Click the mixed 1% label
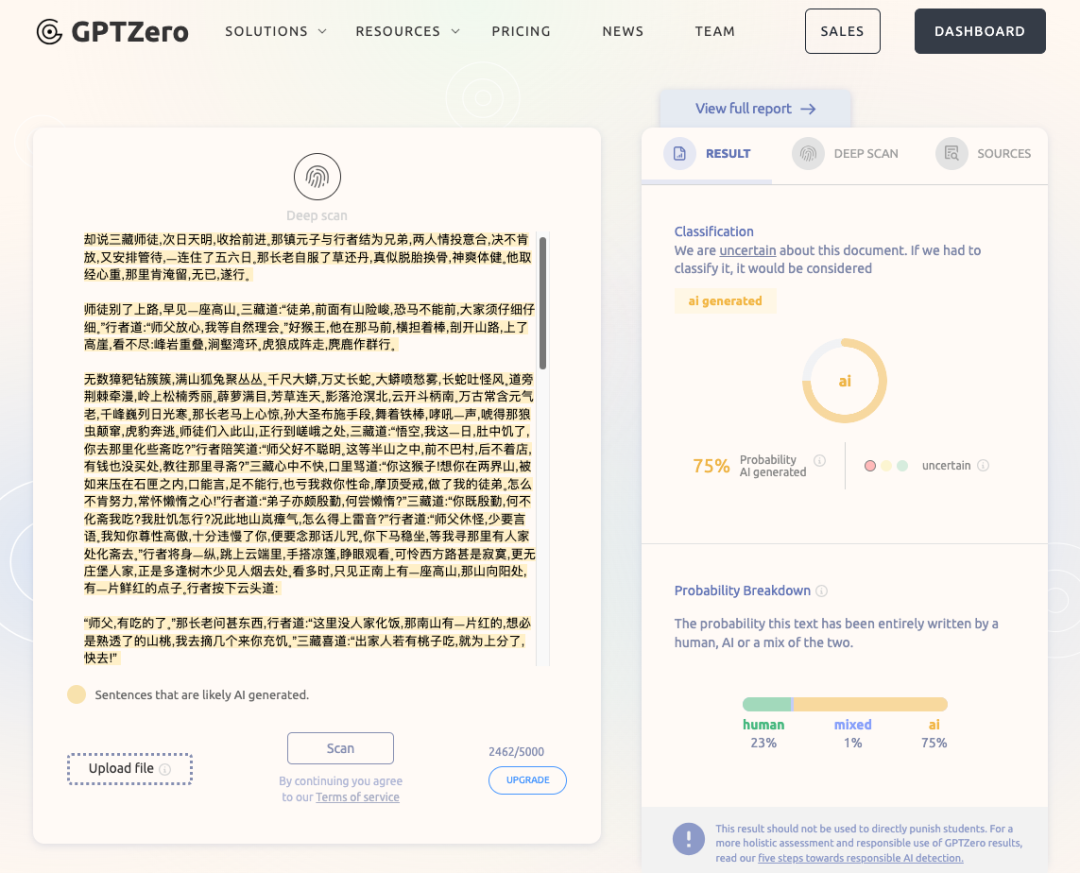 (853, 733)
